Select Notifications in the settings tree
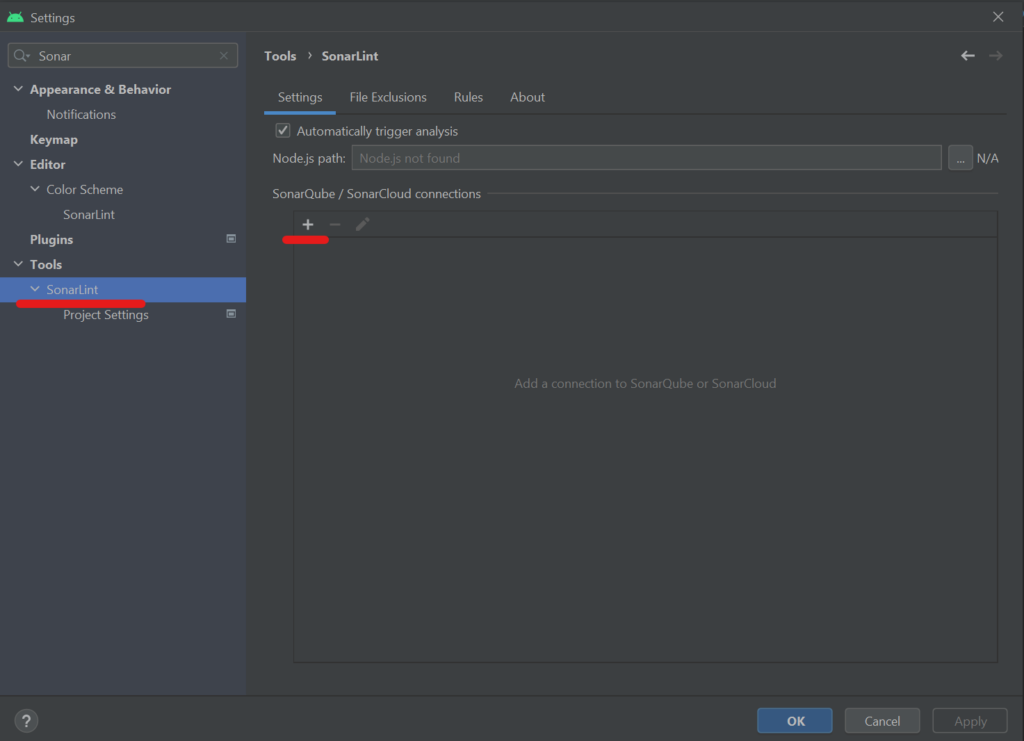The width and height of the screenshot is (1024, 741). pyautogui.click(x=81, y=114)
